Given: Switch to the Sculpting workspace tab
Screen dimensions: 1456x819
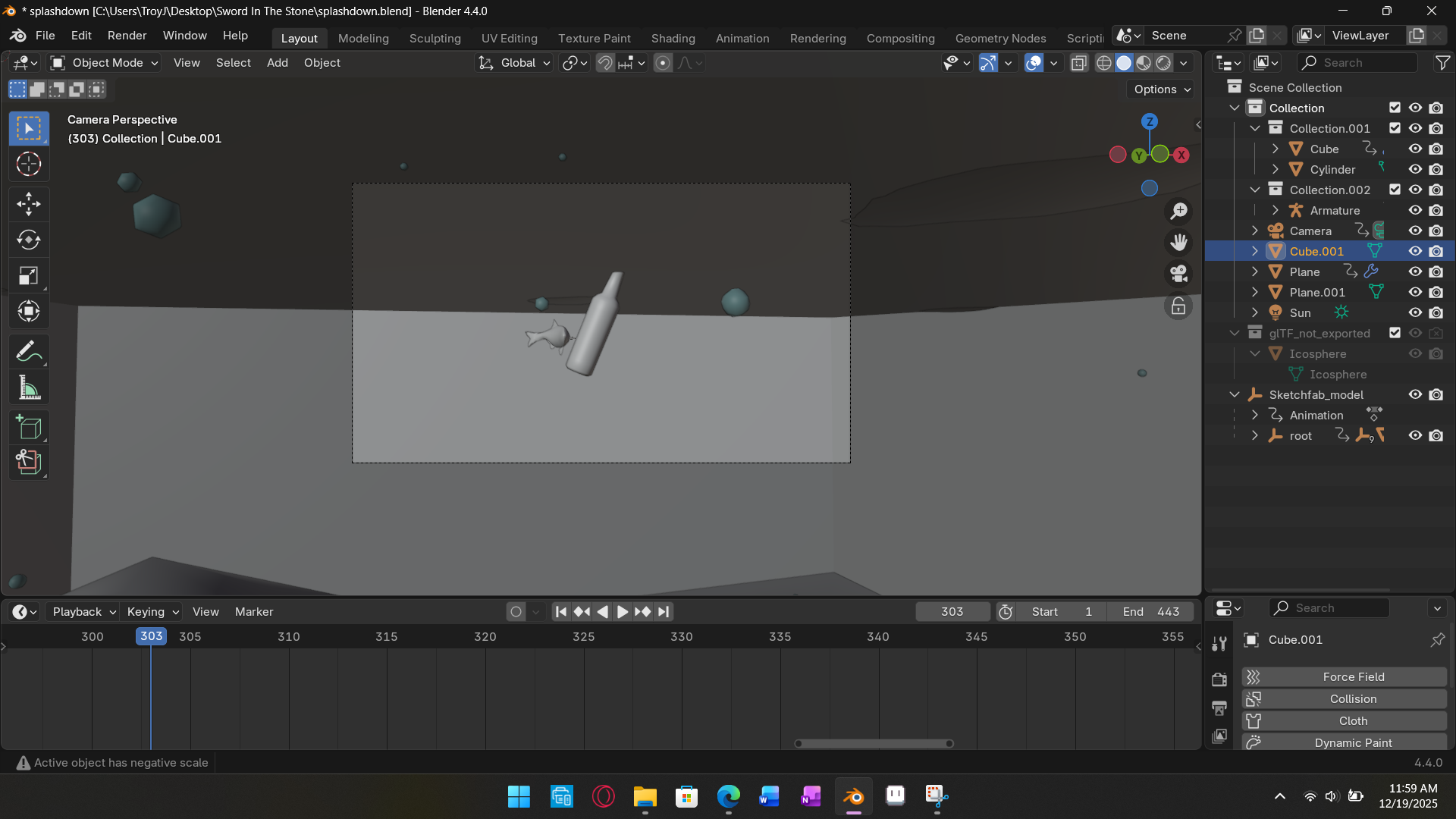Looking at the screenshot, I should click(x=435, y=38).
